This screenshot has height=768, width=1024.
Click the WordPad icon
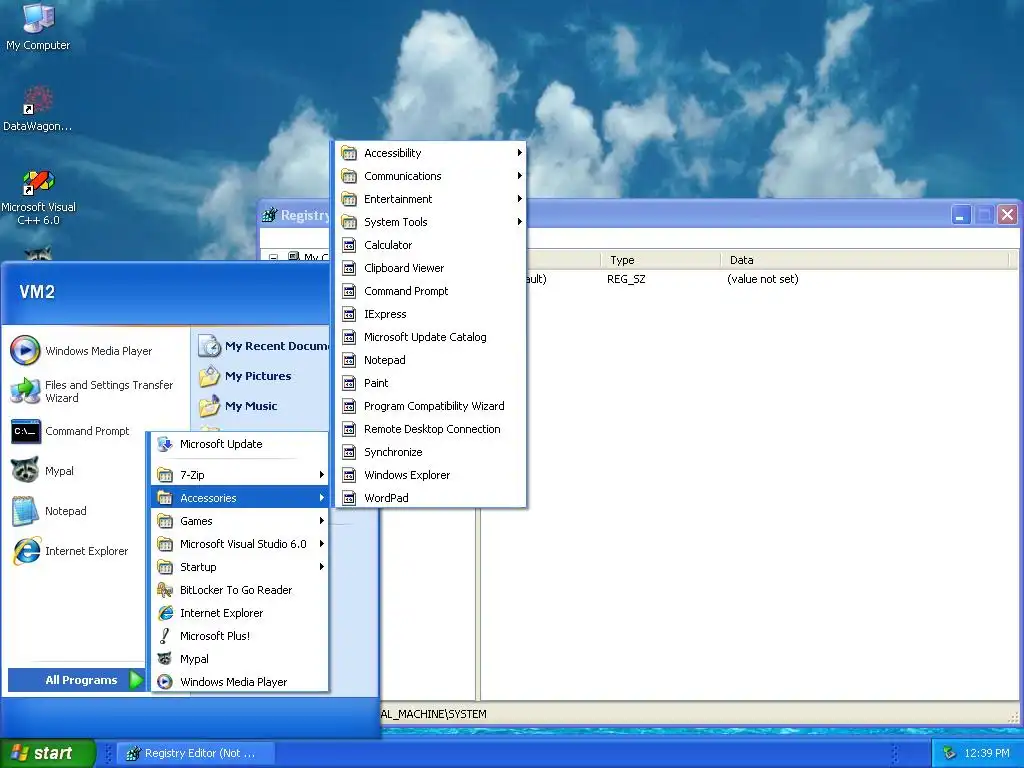pyautogui.click(x=349, y=498)
